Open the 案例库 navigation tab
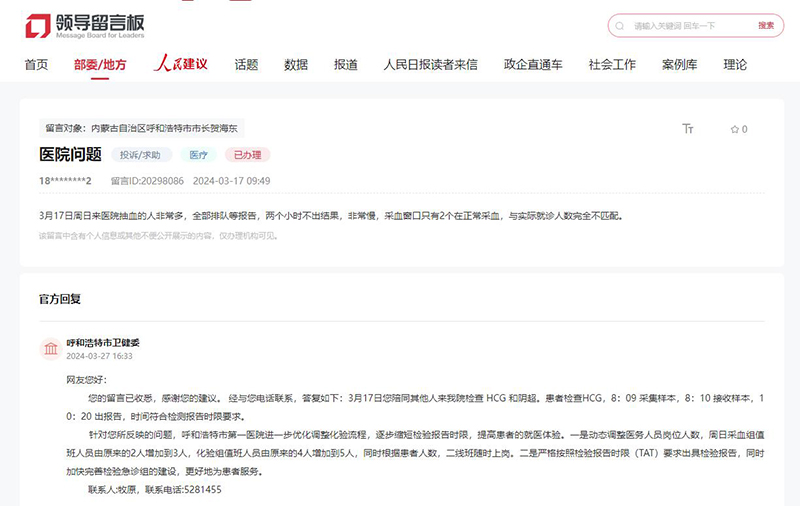 [680, 65]
